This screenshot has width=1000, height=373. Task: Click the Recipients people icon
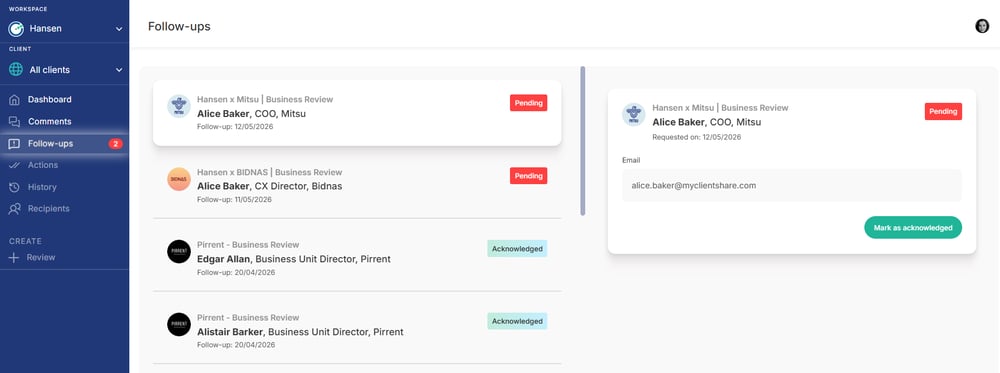14,208
